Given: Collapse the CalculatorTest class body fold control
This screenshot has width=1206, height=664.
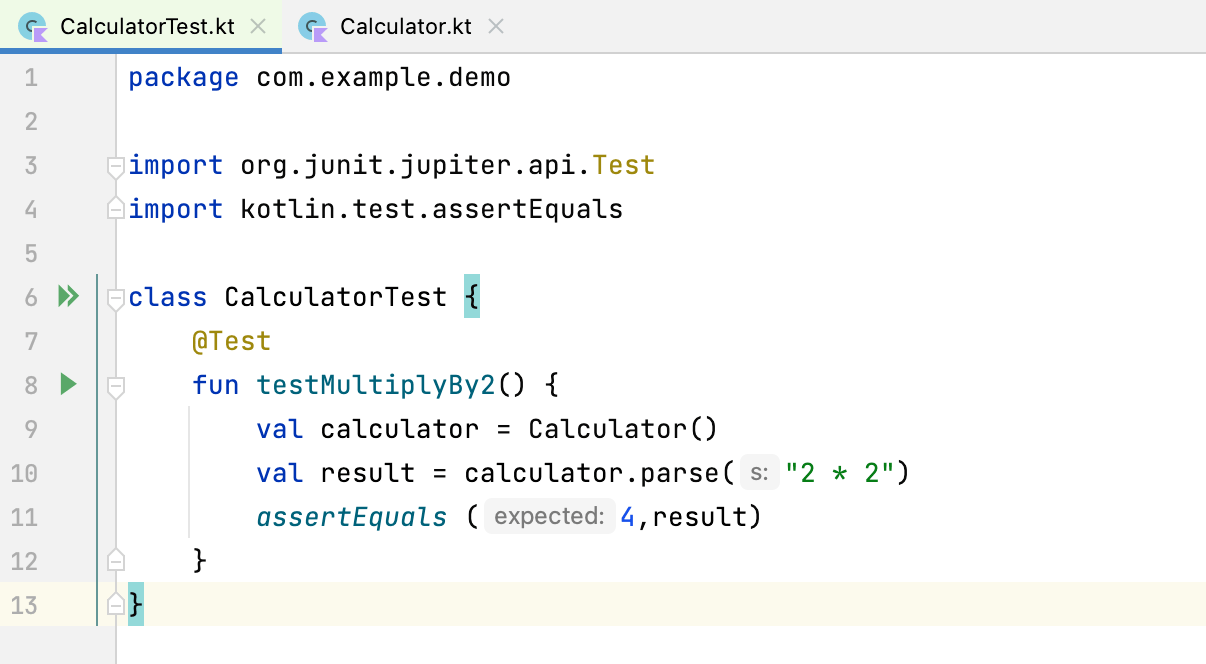Looking at the screenshot, I should coord(115,296).
